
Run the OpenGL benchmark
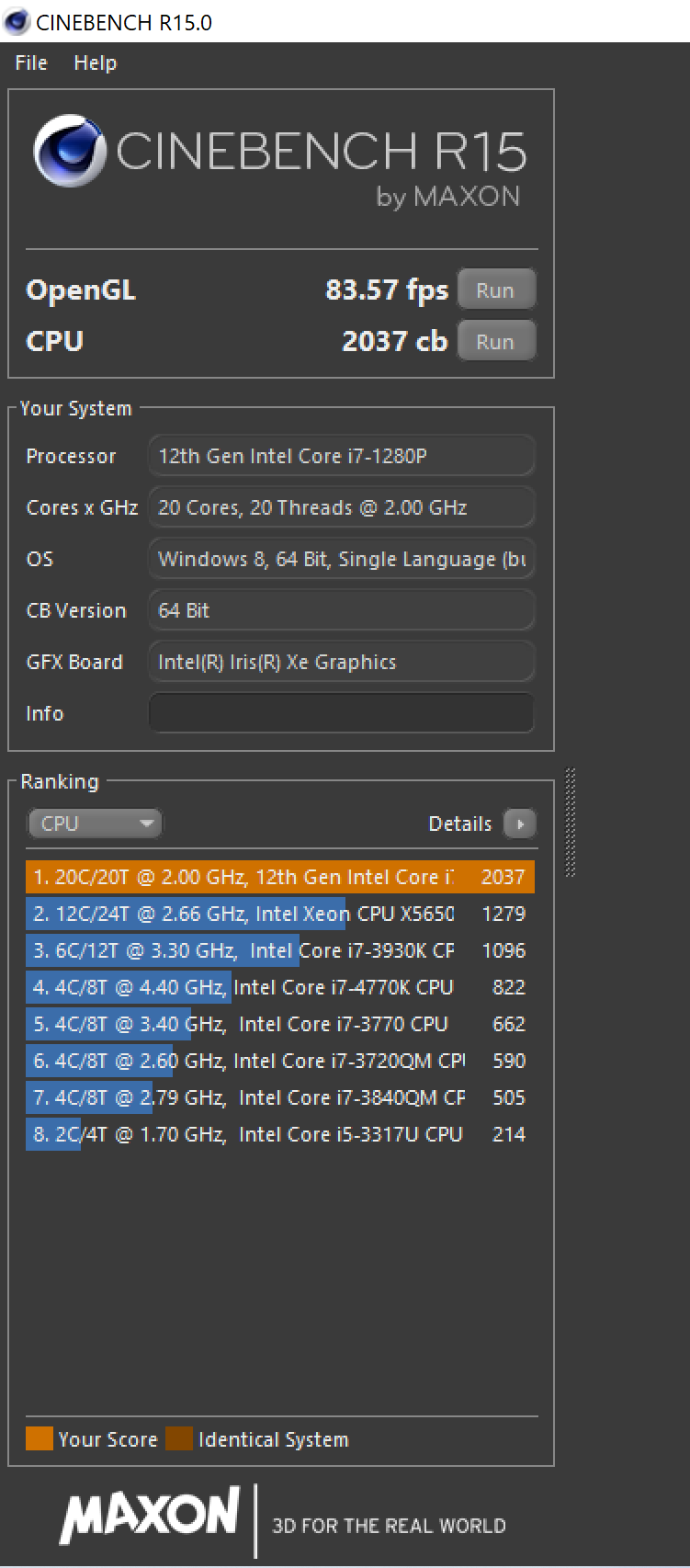pyautogui.click(x=495, y=290)
